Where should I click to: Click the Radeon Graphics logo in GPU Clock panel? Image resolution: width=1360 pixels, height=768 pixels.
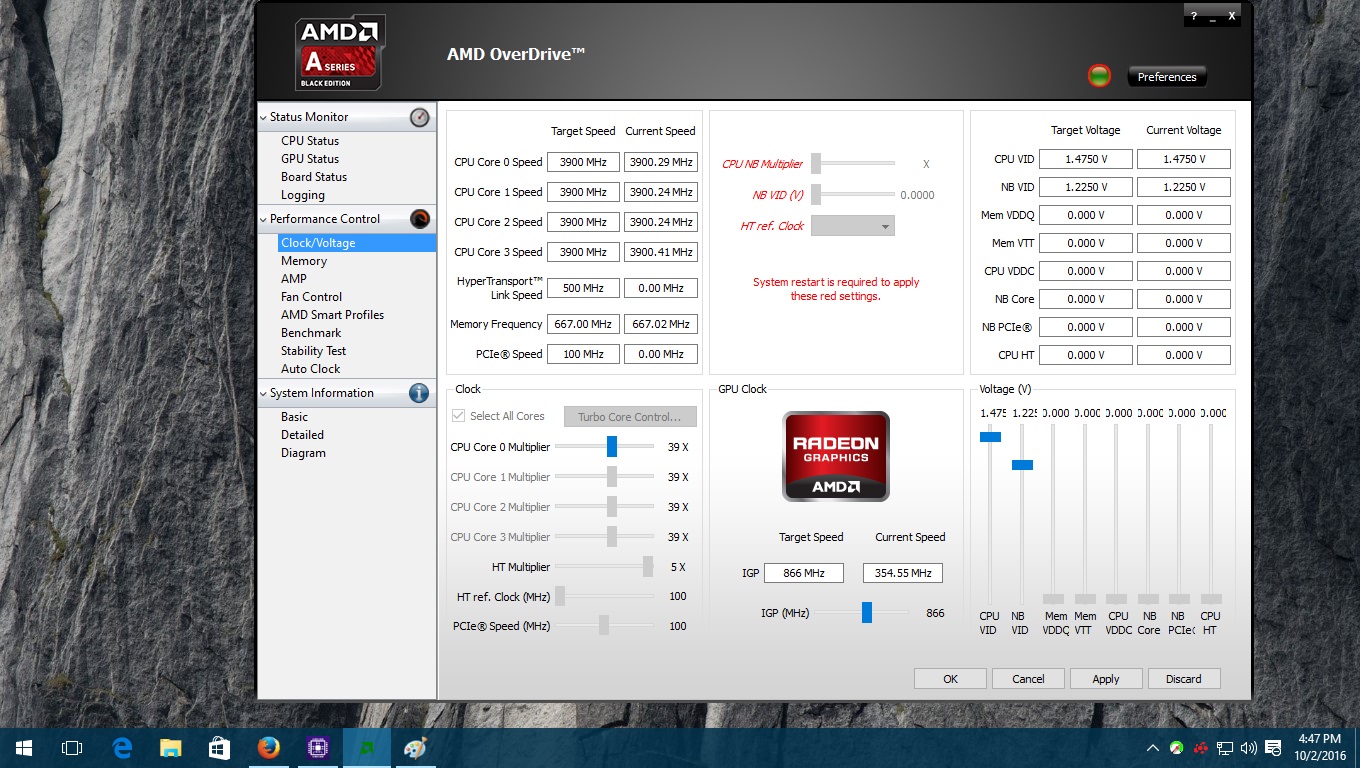click(835, 456)
